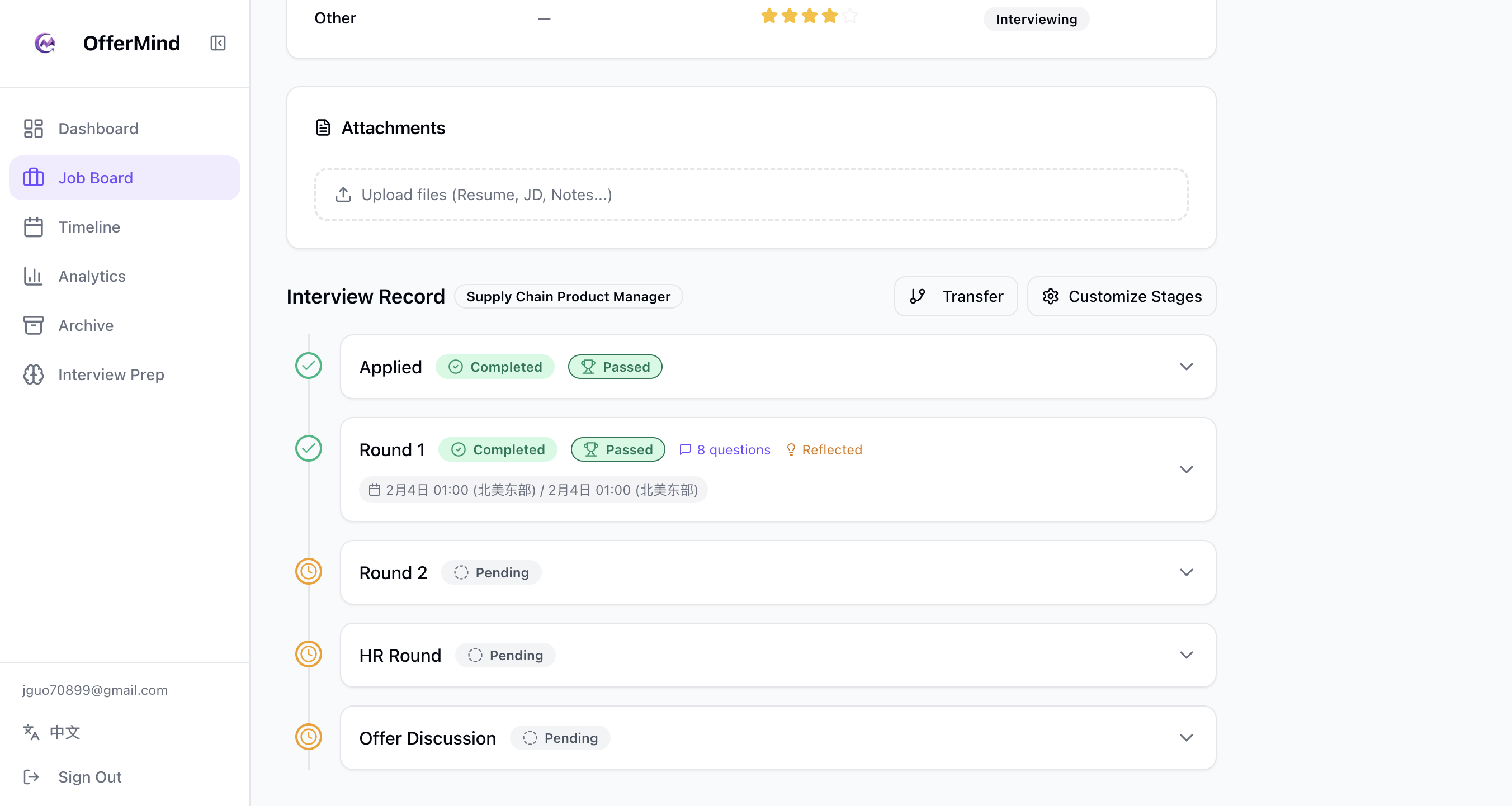This screenshot has height=806, width=1512.
Task: Click the Offer Discussion clock status icon
Action: [x=308, y=737]
